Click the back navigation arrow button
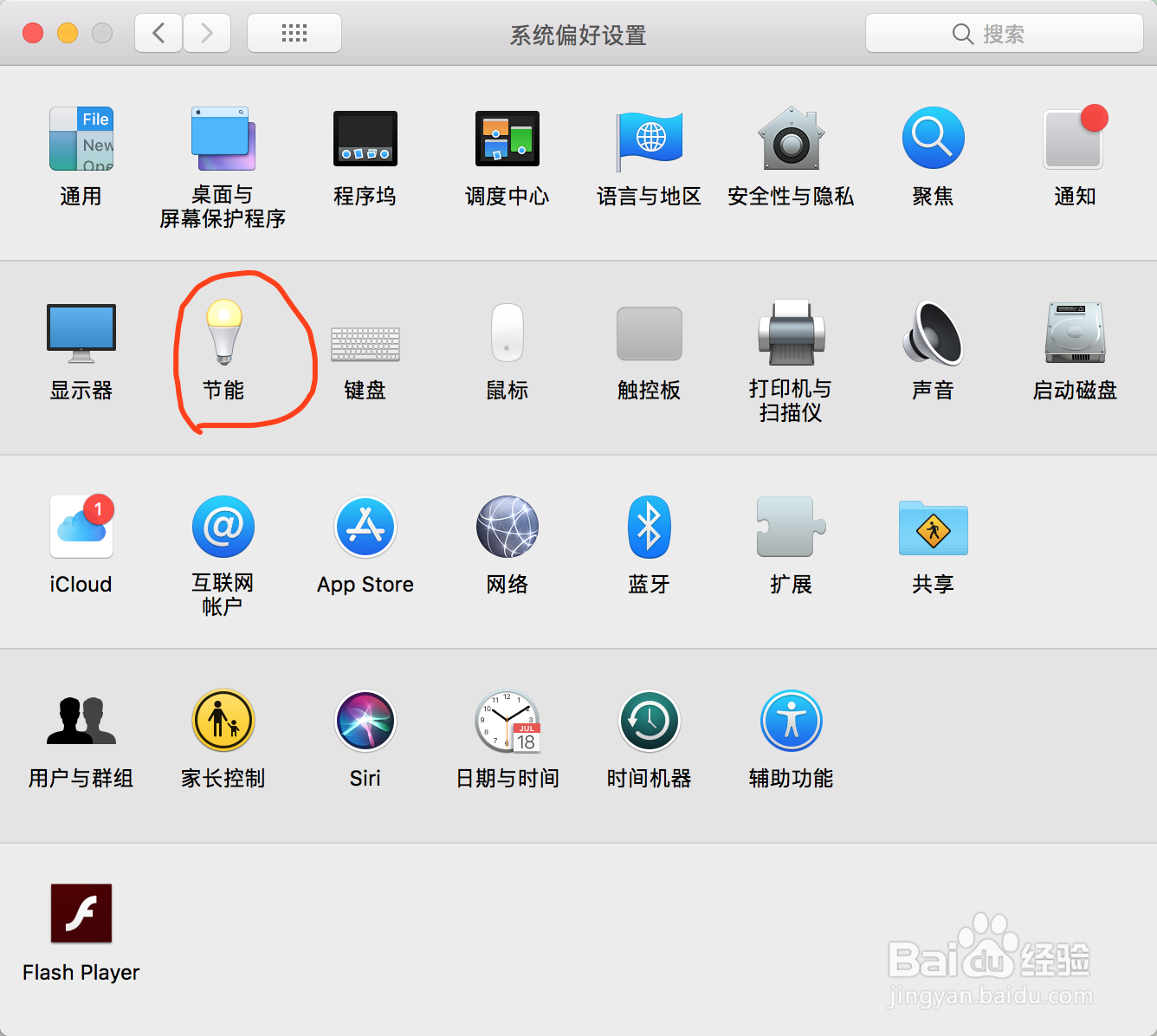Image resolution: width=1157 pixels, height=1036 pixels. [x=158, y=33]
